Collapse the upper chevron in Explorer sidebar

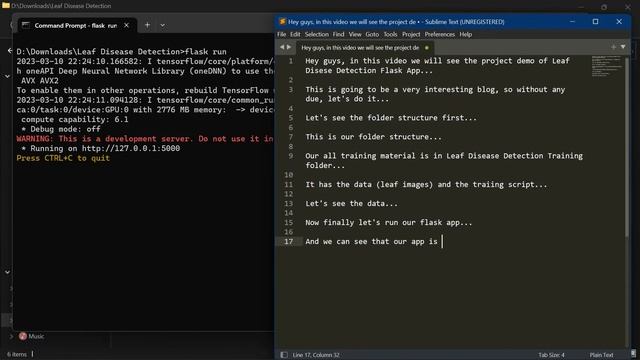pos(7,76)
